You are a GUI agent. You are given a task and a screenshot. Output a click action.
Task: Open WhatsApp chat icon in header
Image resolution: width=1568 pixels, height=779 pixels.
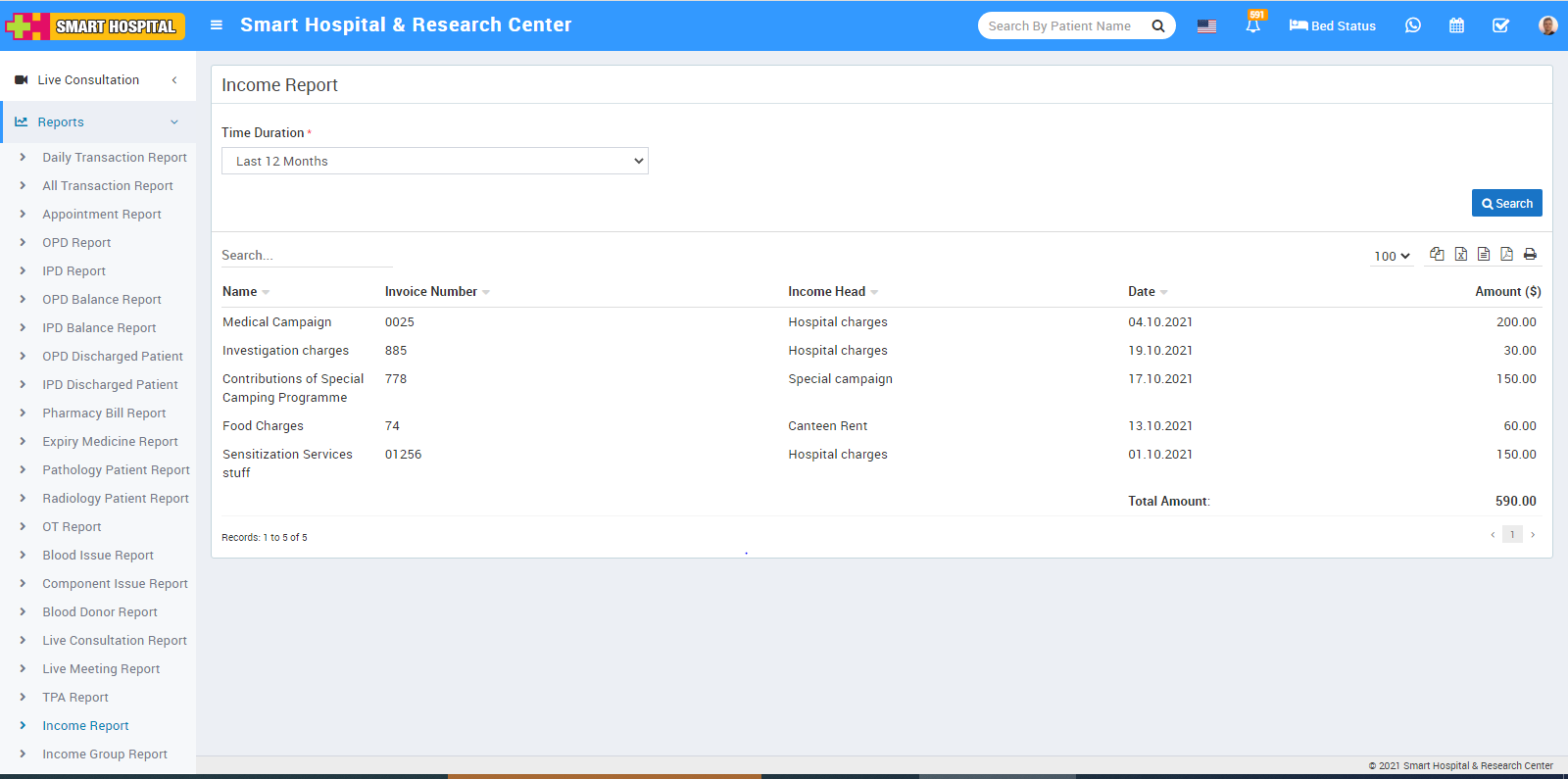1412,25
